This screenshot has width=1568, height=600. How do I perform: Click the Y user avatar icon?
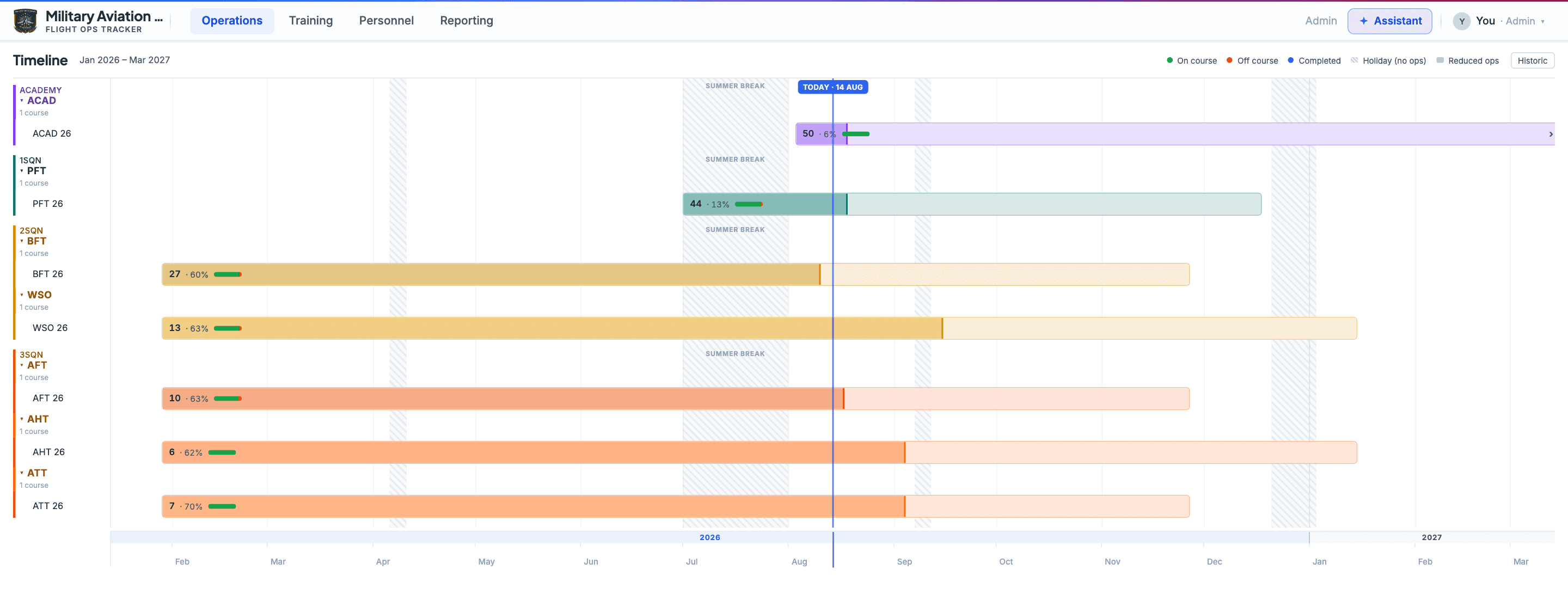[1461, 21]
